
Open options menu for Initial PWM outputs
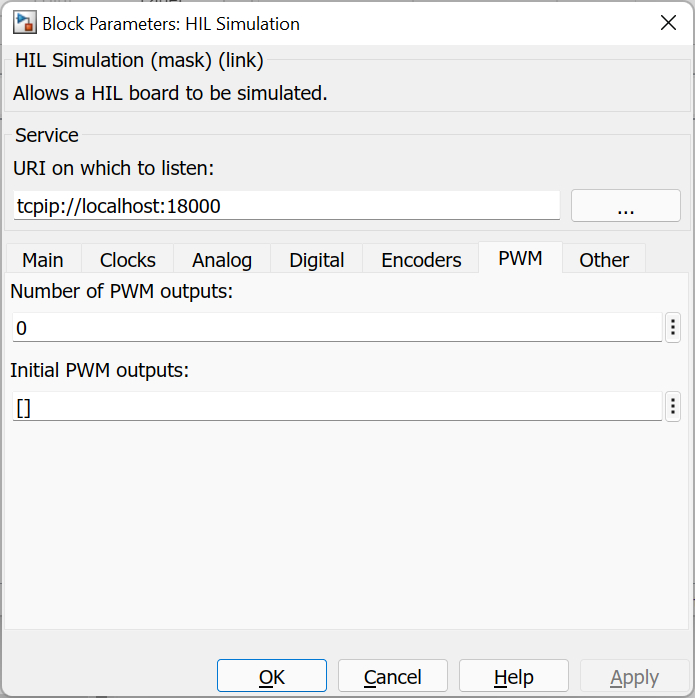[673, 406]
